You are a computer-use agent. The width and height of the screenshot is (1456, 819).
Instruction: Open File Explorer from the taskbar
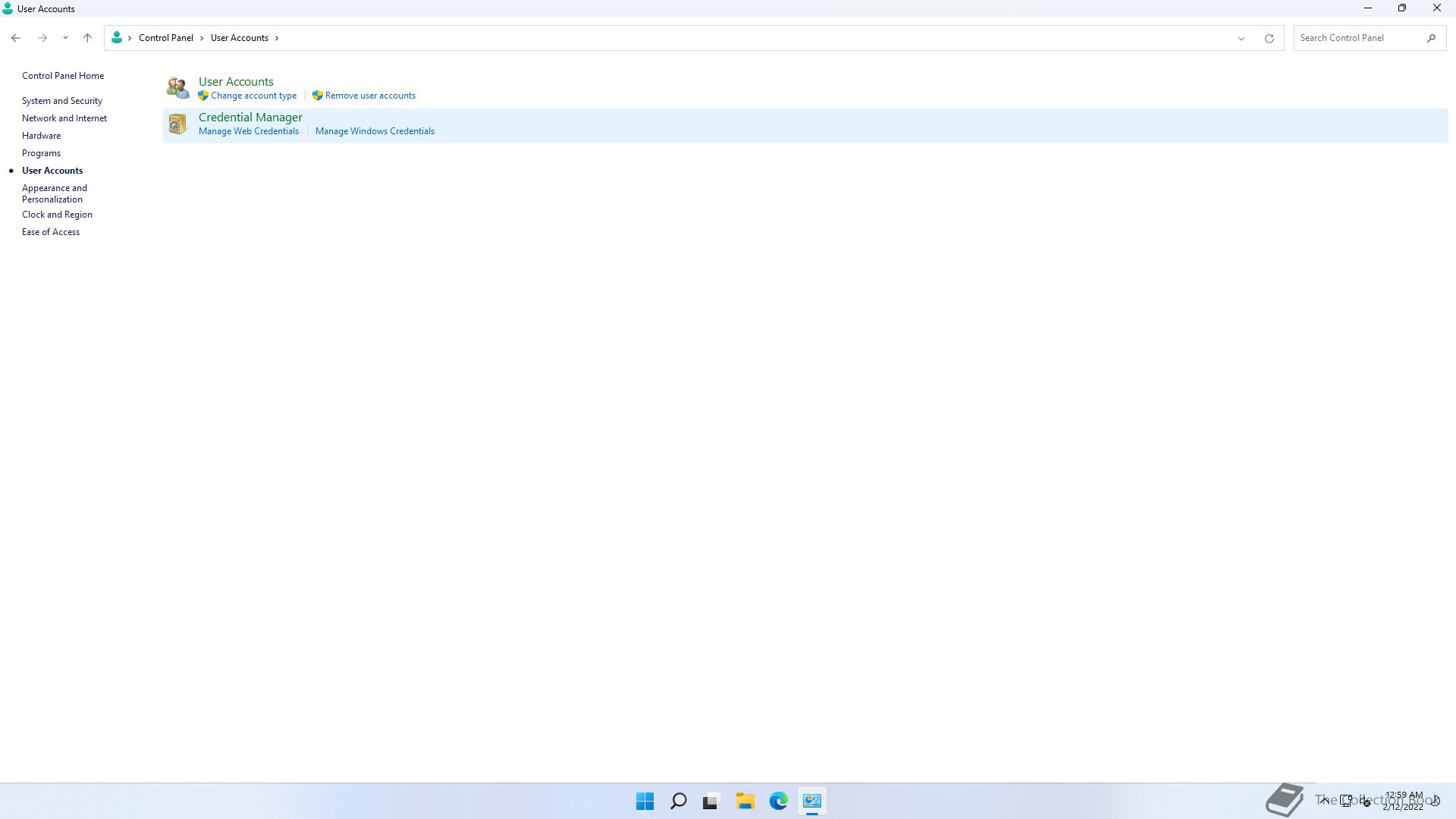745,801
